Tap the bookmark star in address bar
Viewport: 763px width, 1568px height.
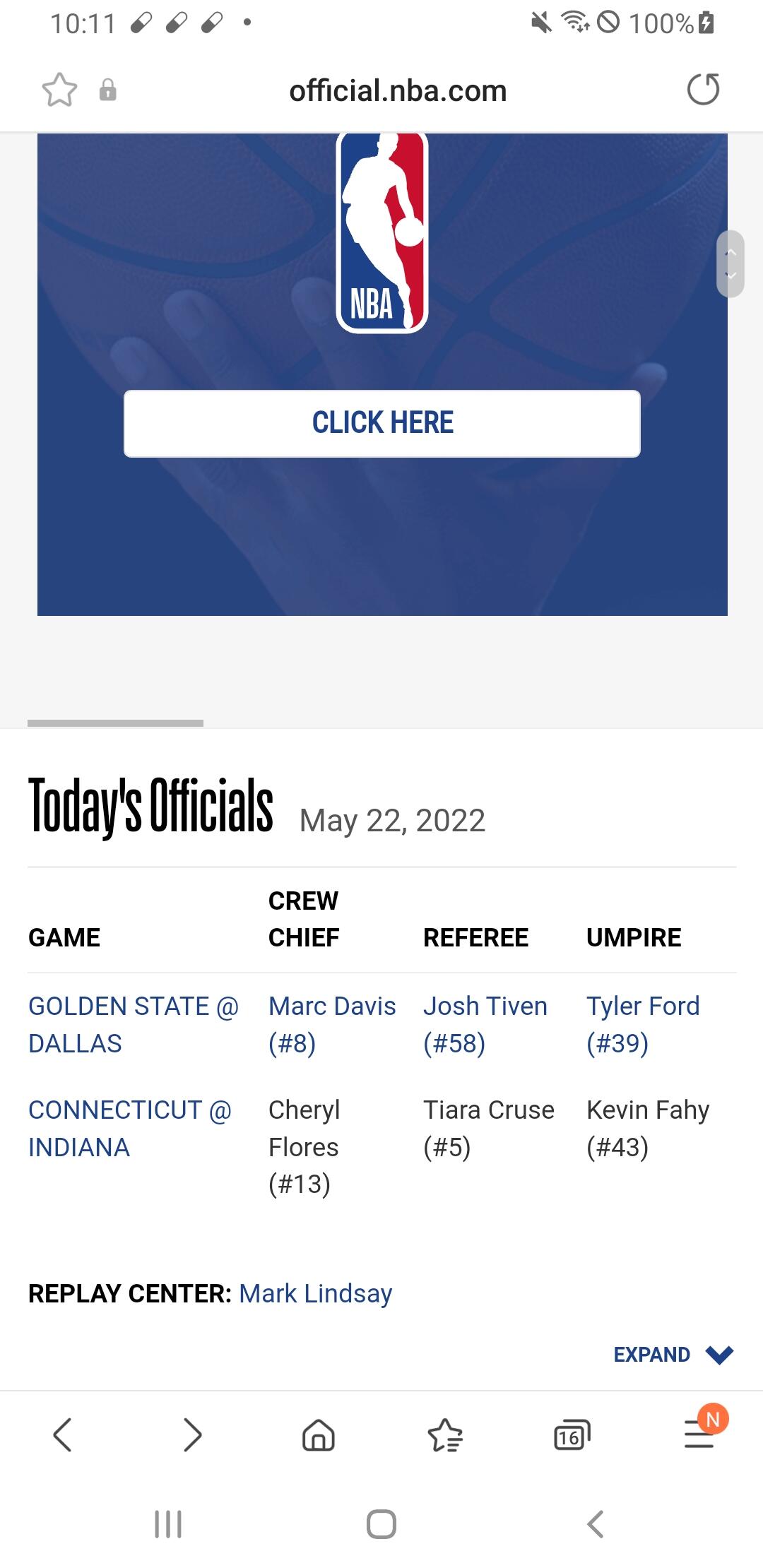click(x=59, y=90)
